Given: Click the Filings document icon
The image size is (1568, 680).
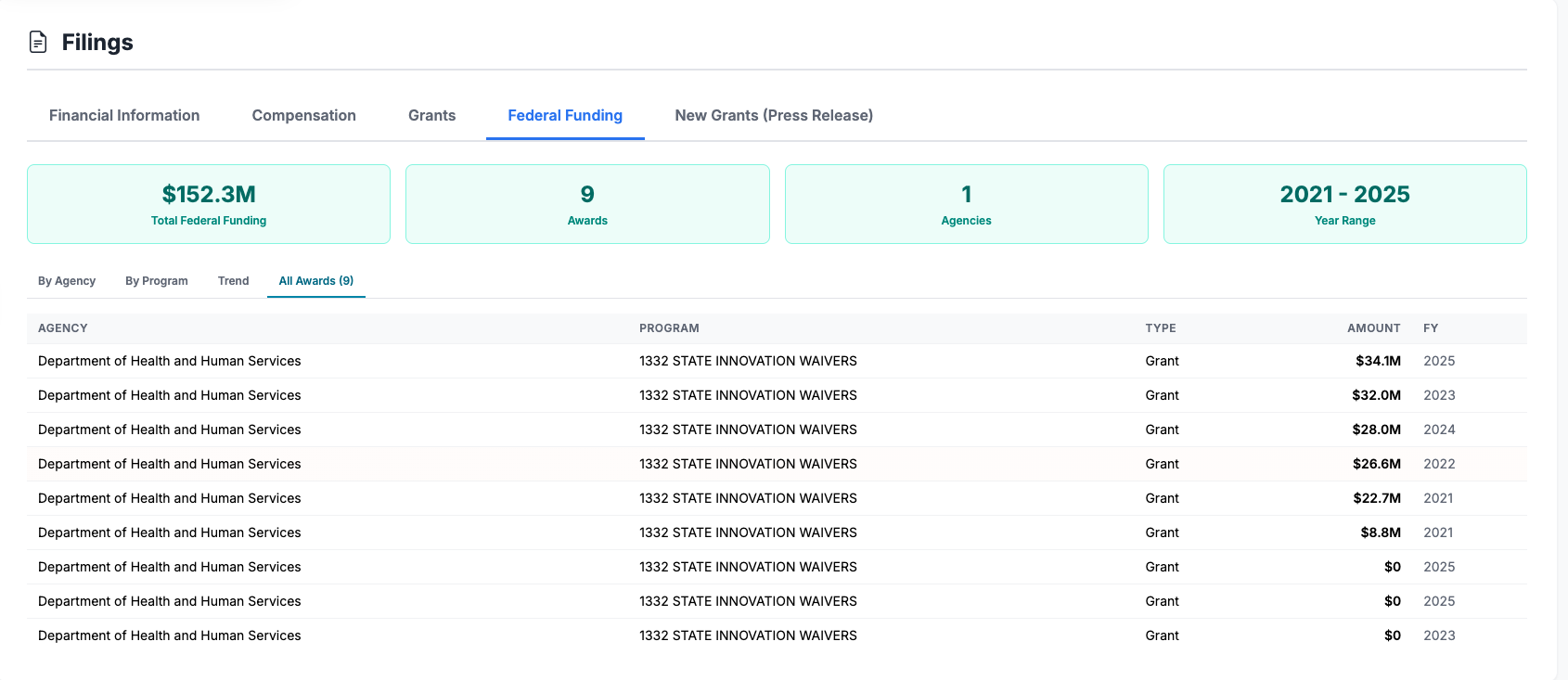Looking at the screenshot, I should pyautogui.click(x=38, y=42).
